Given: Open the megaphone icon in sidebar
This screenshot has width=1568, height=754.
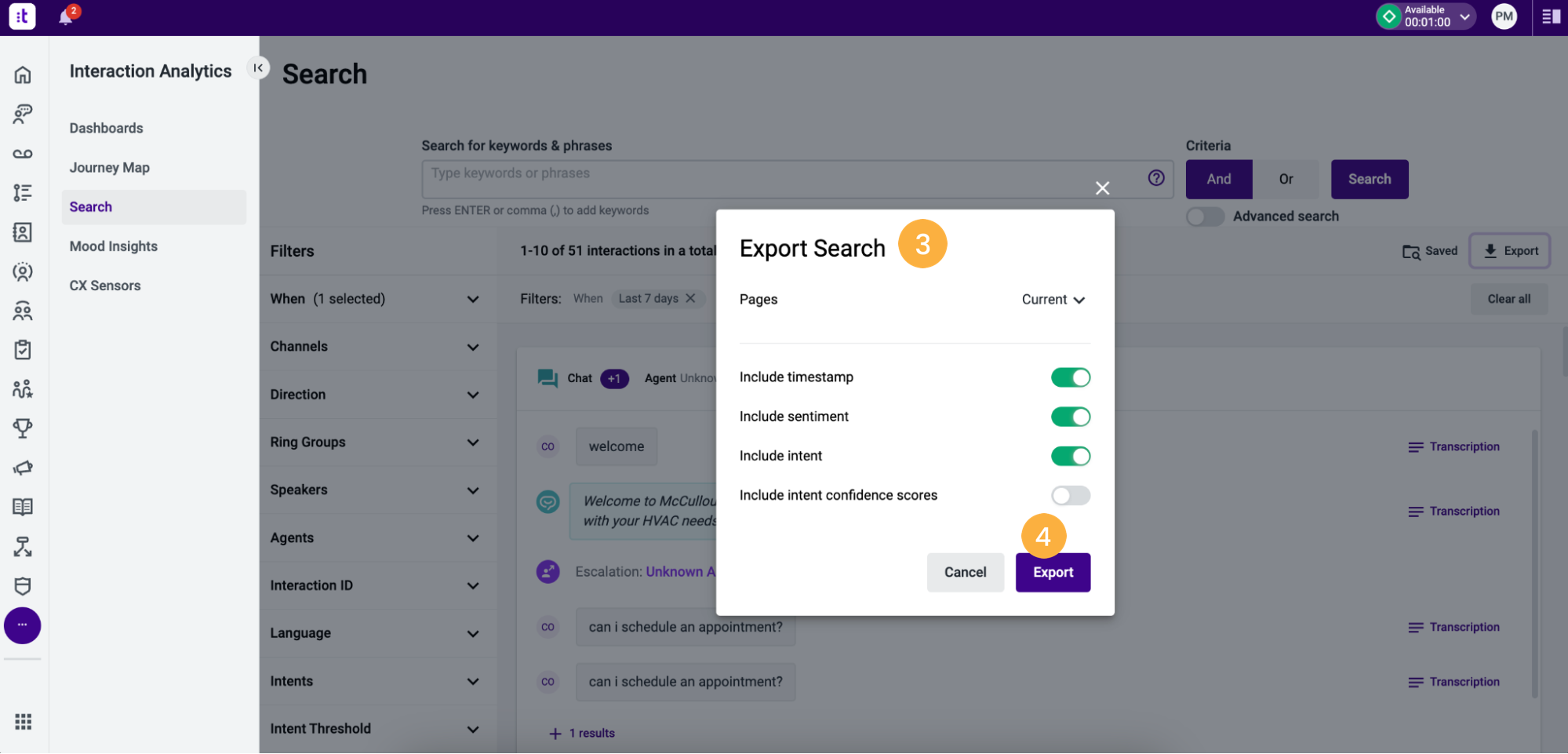Looking at the screenshot, I should (x=23, y=468).
